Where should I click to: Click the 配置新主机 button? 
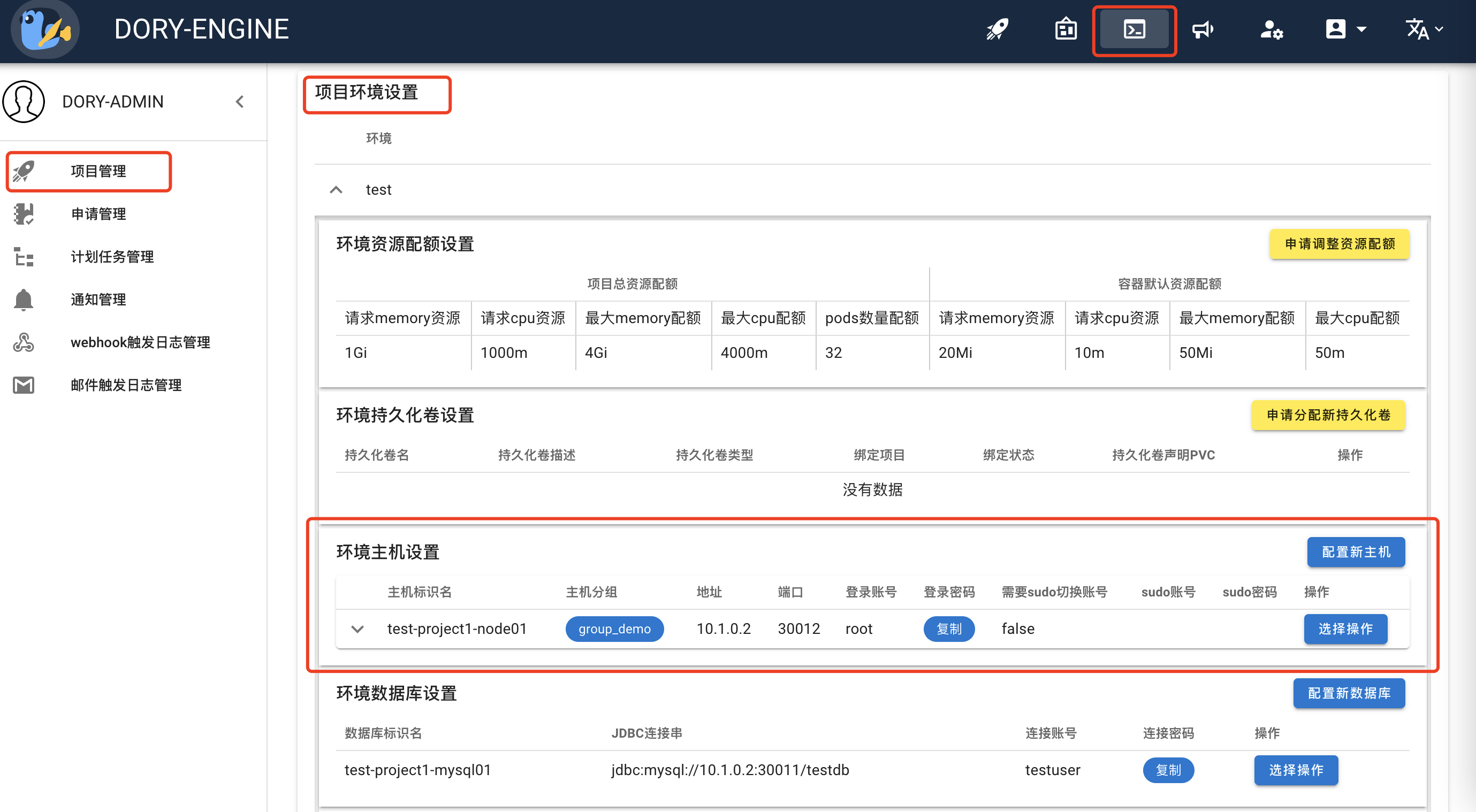(1355, 552)
